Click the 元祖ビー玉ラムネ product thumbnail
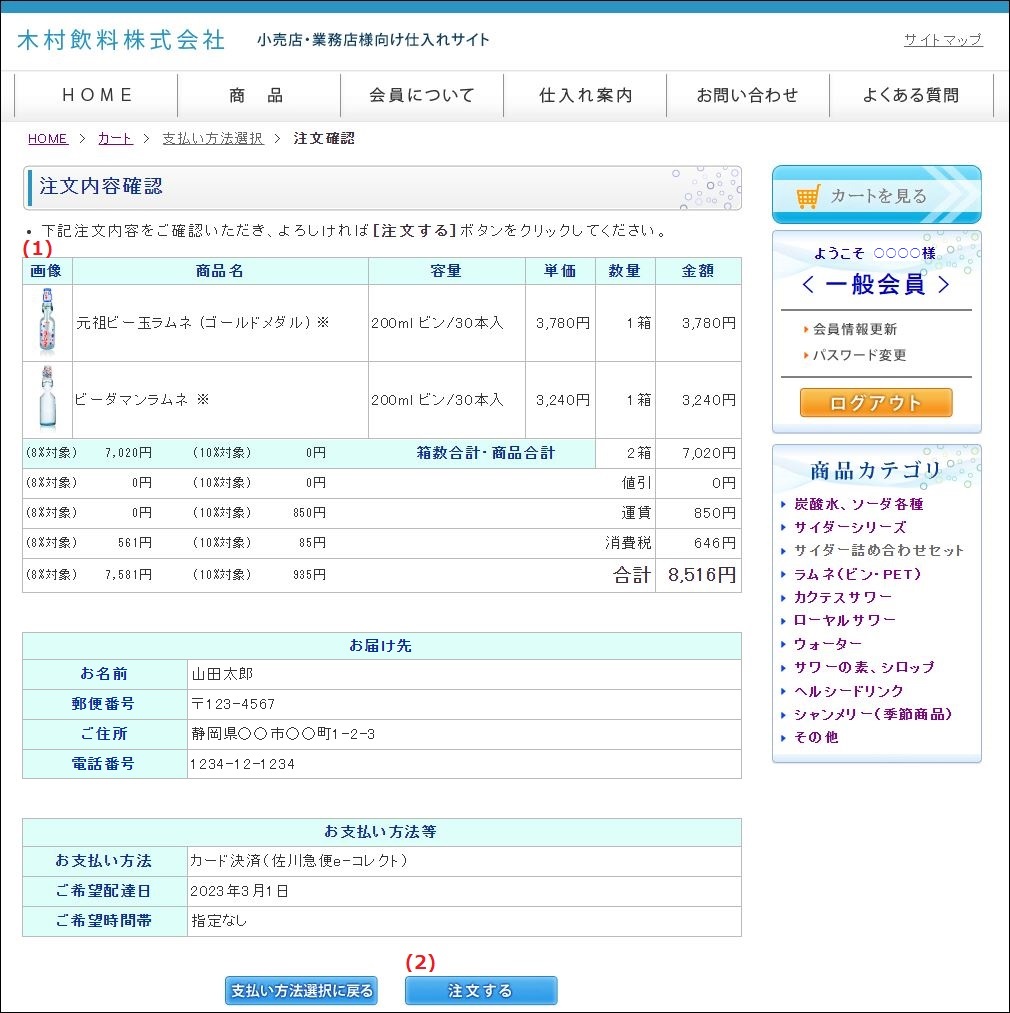The height and width of the screenshot is (1013, 1010). [x=47, y=323]
